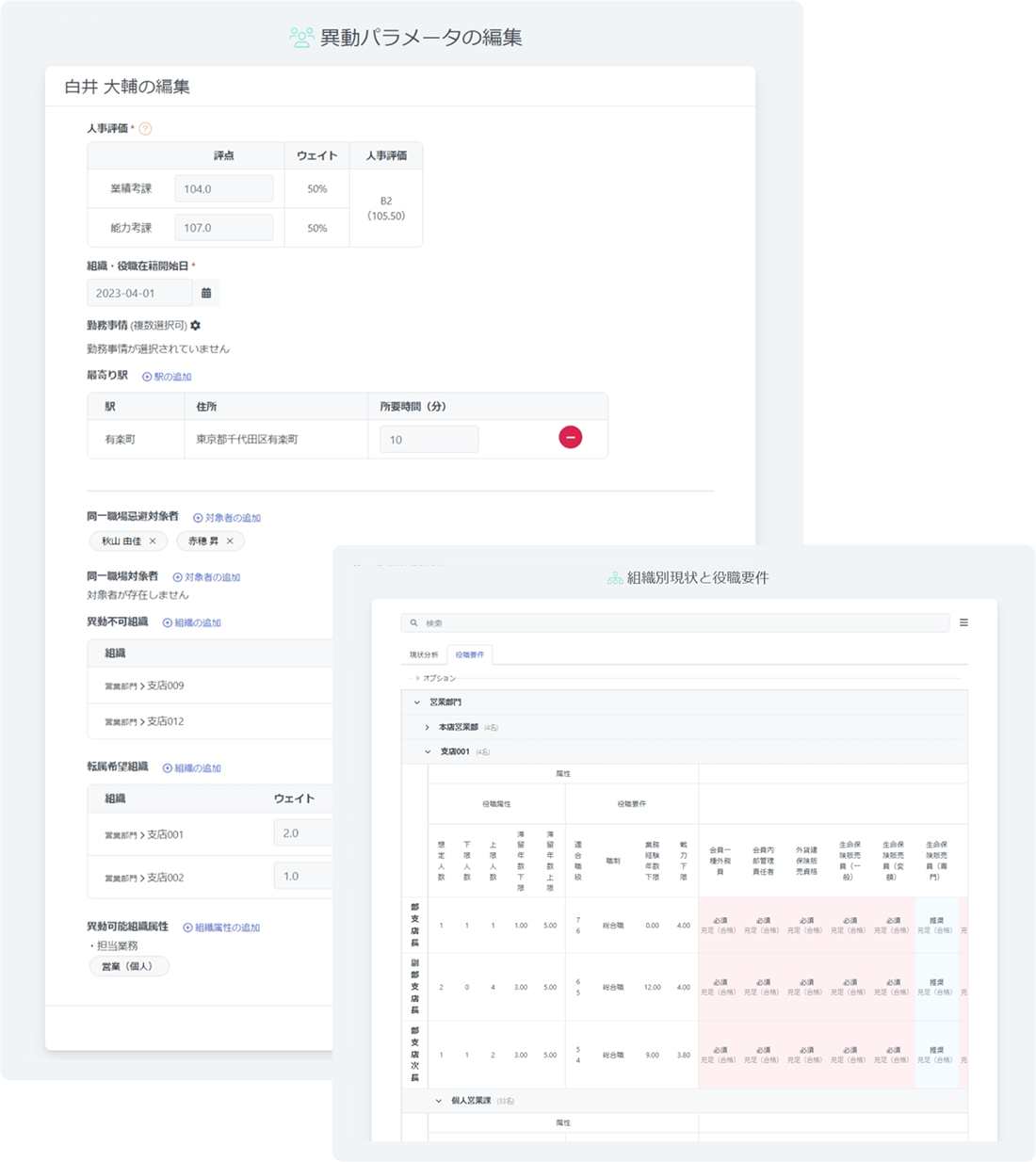Collapse the 営業部門 group
1036x1162 pixels.
point(417,702)
